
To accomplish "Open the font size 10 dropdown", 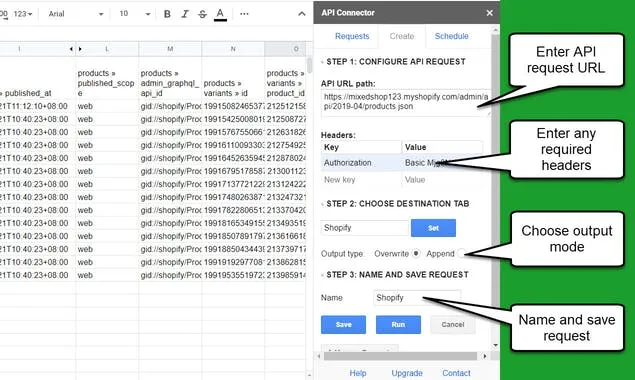I will pos(135,14).
